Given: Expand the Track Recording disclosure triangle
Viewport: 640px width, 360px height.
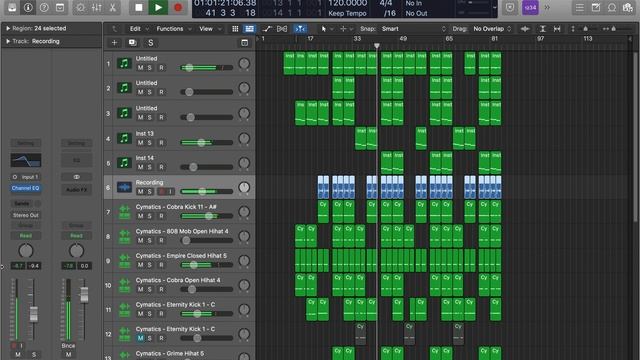Looking at the screenshot, I should coord(8,41).
